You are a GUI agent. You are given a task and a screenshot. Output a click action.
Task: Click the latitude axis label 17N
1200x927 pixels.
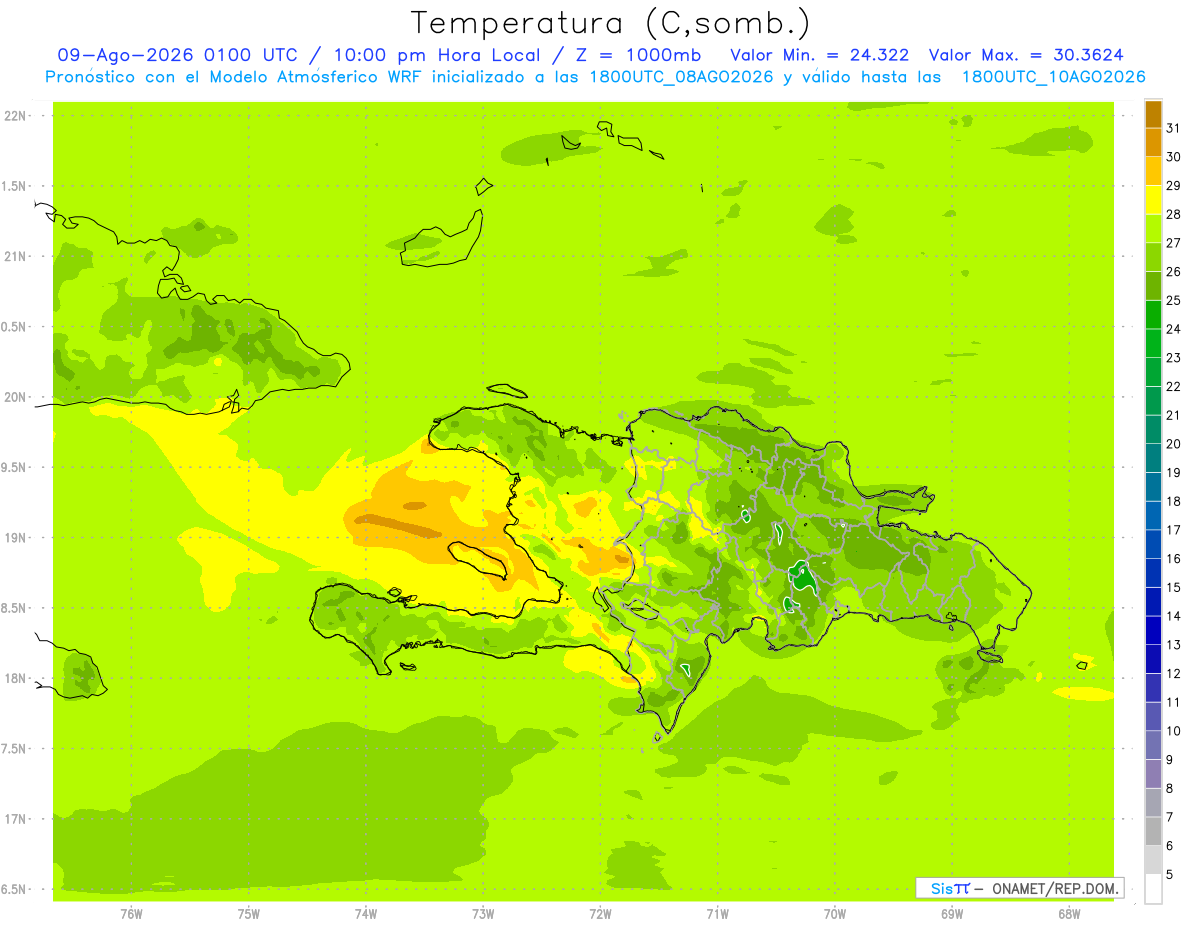click(16, 820)
